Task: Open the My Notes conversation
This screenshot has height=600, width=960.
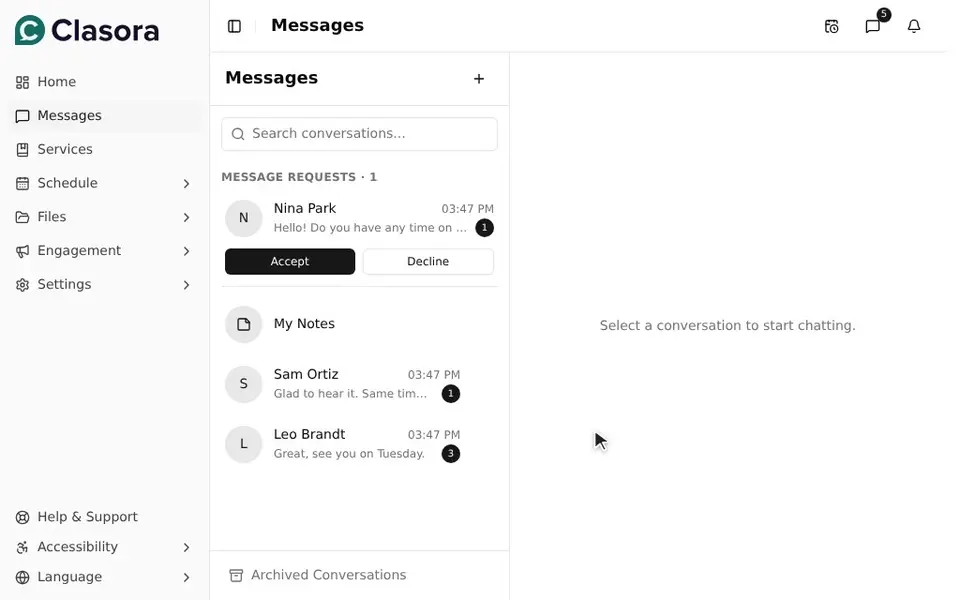Action: (359, 324)
